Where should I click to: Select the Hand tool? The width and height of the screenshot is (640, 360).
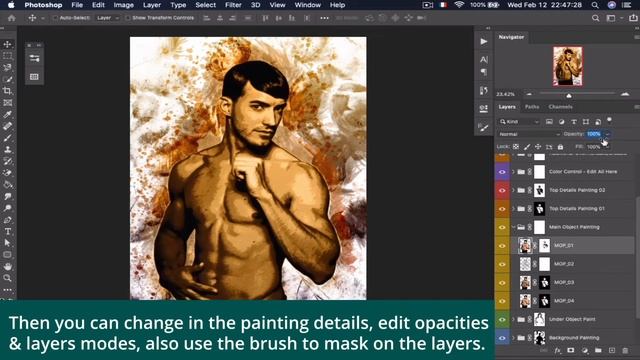[x=7, y=267]
